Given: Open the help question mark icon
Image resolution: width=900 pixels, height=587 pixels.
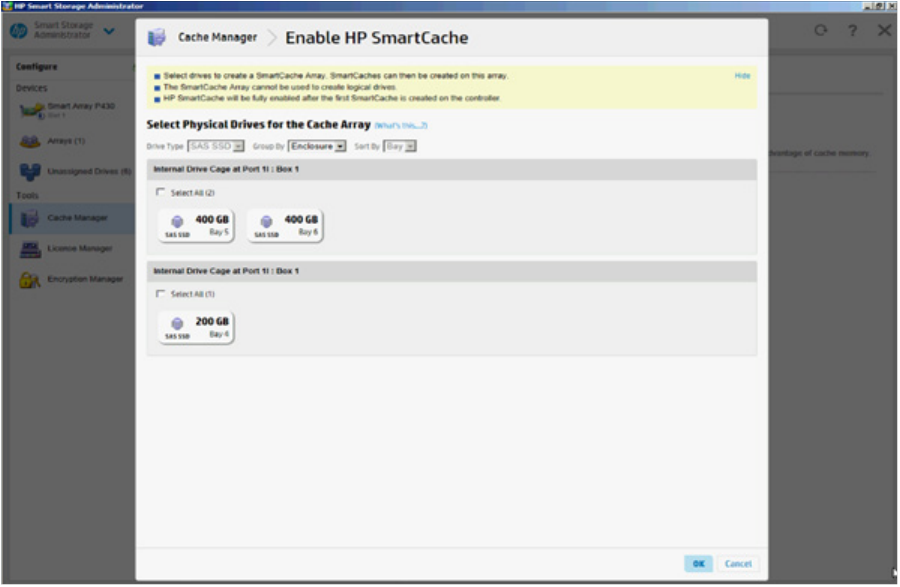Looking at the screenshot, I should tap(853, 30).
